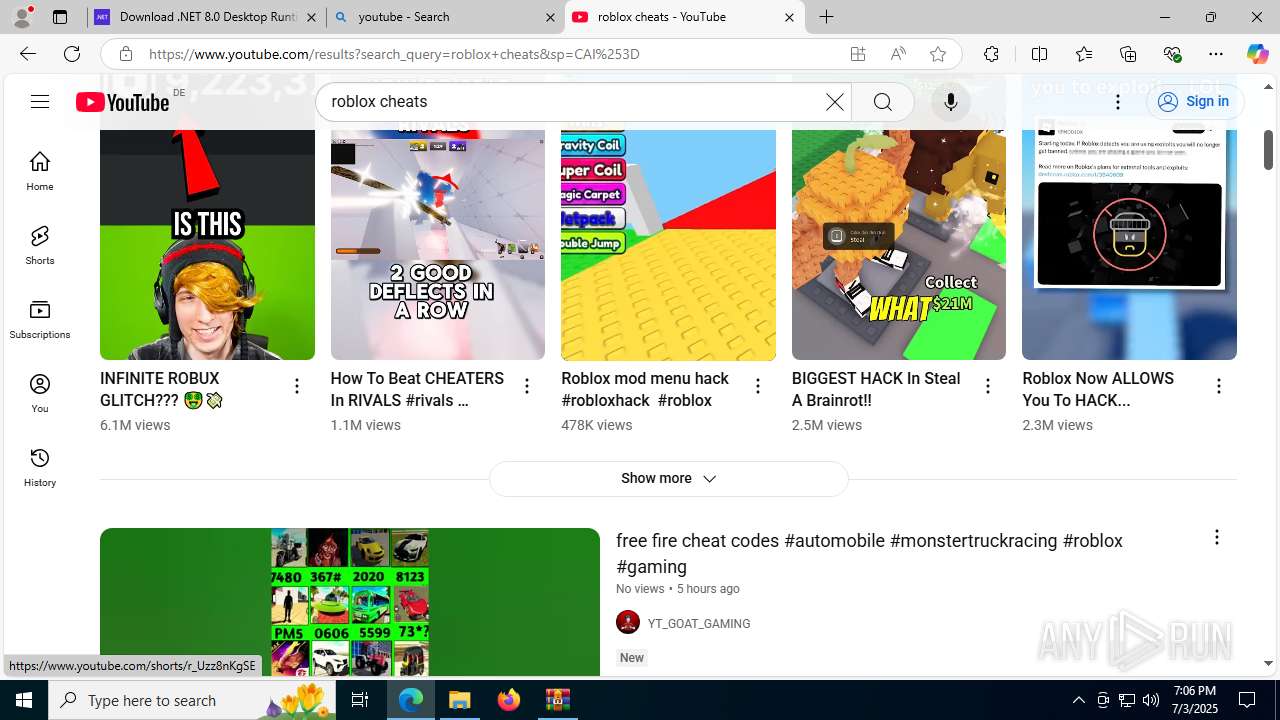Image resolution: width=1280 pixels, height=720 pixels.
Task: Click the browser address bar URL
Action: [x=394, y=54]
